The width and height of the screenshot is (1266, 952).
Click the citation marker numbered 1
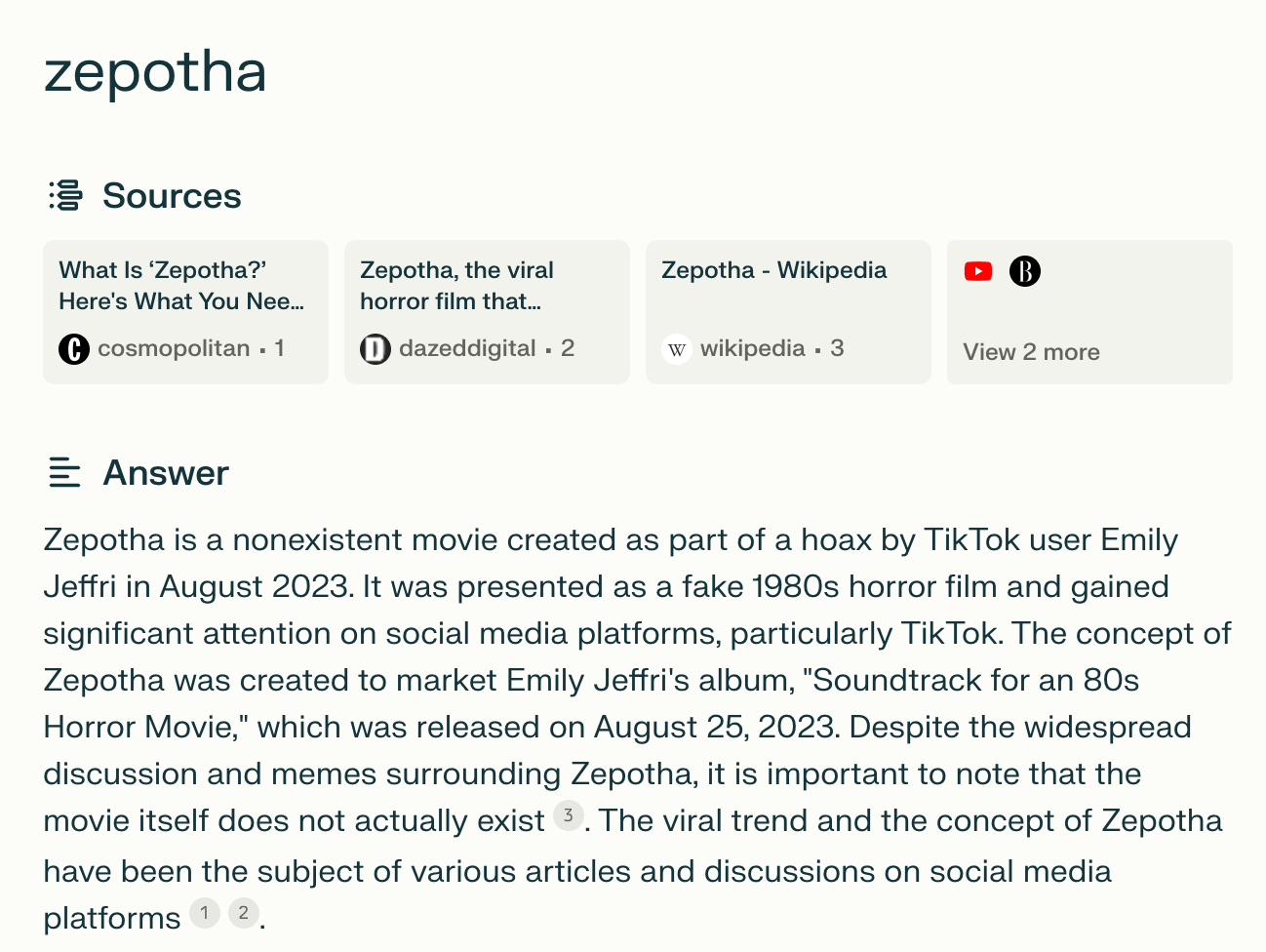(205, 913)
